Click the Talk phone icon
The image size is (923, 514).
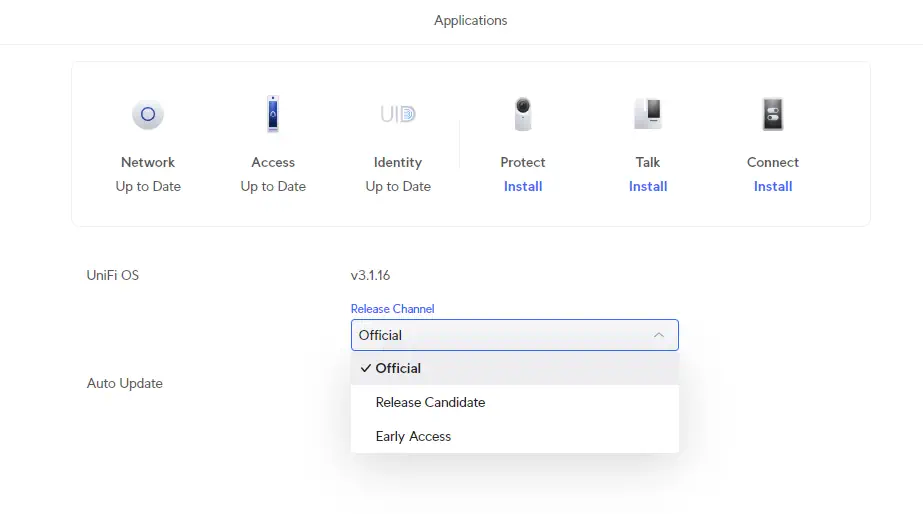648,114
